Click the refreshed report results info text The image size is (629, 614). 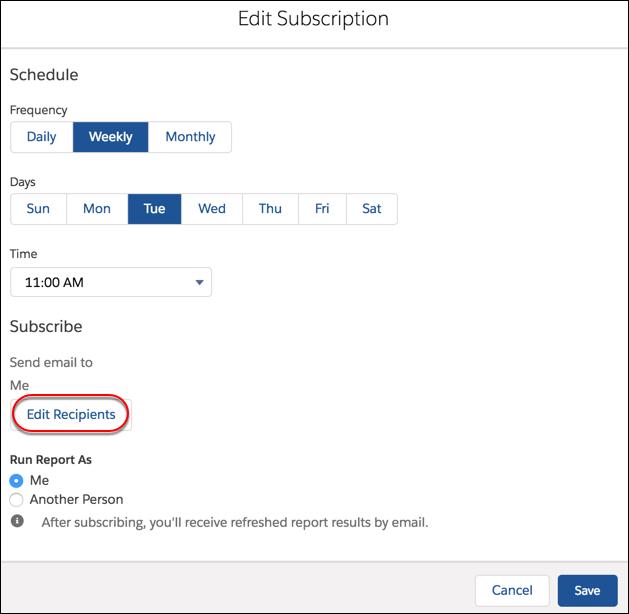(234, 522)
